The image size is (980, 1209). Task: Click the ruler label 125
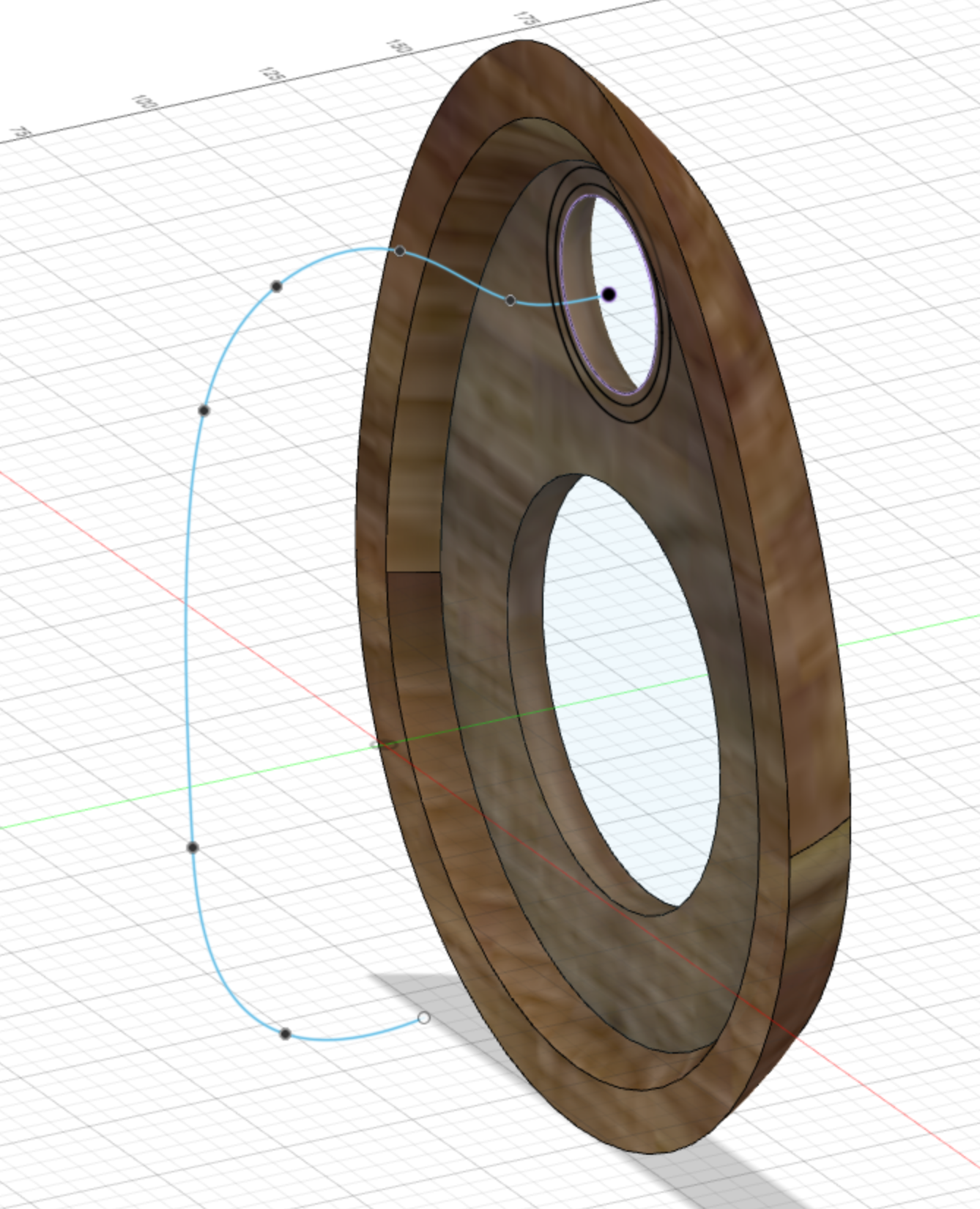272,74
